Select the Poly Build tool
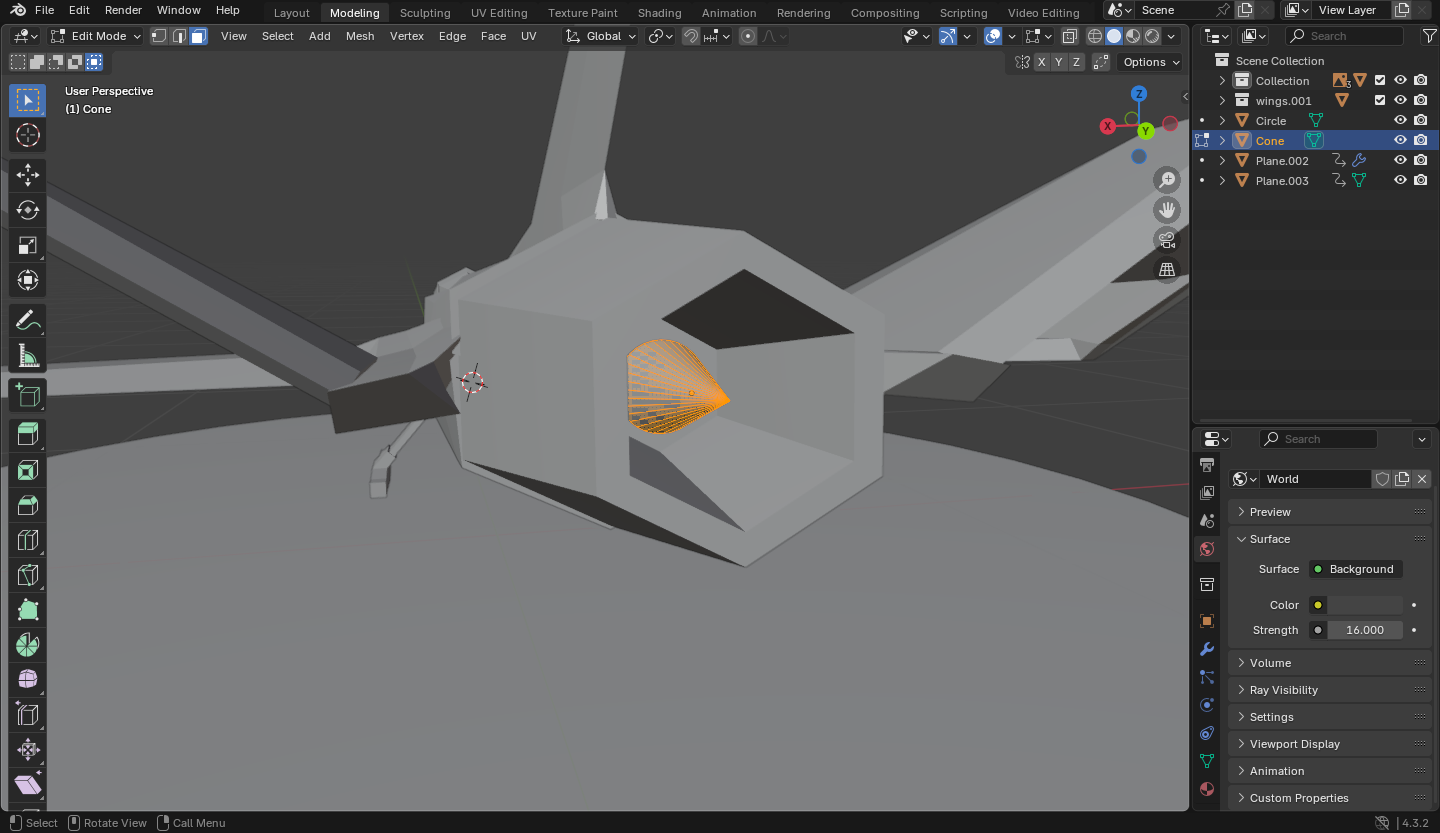The height and width of the screenshot is (833, 1440). [x=28, y=611]
